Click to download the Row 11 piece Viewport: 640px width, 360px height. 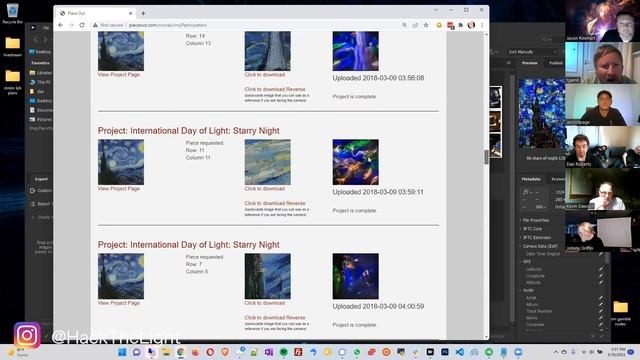[x=264, y=189]
